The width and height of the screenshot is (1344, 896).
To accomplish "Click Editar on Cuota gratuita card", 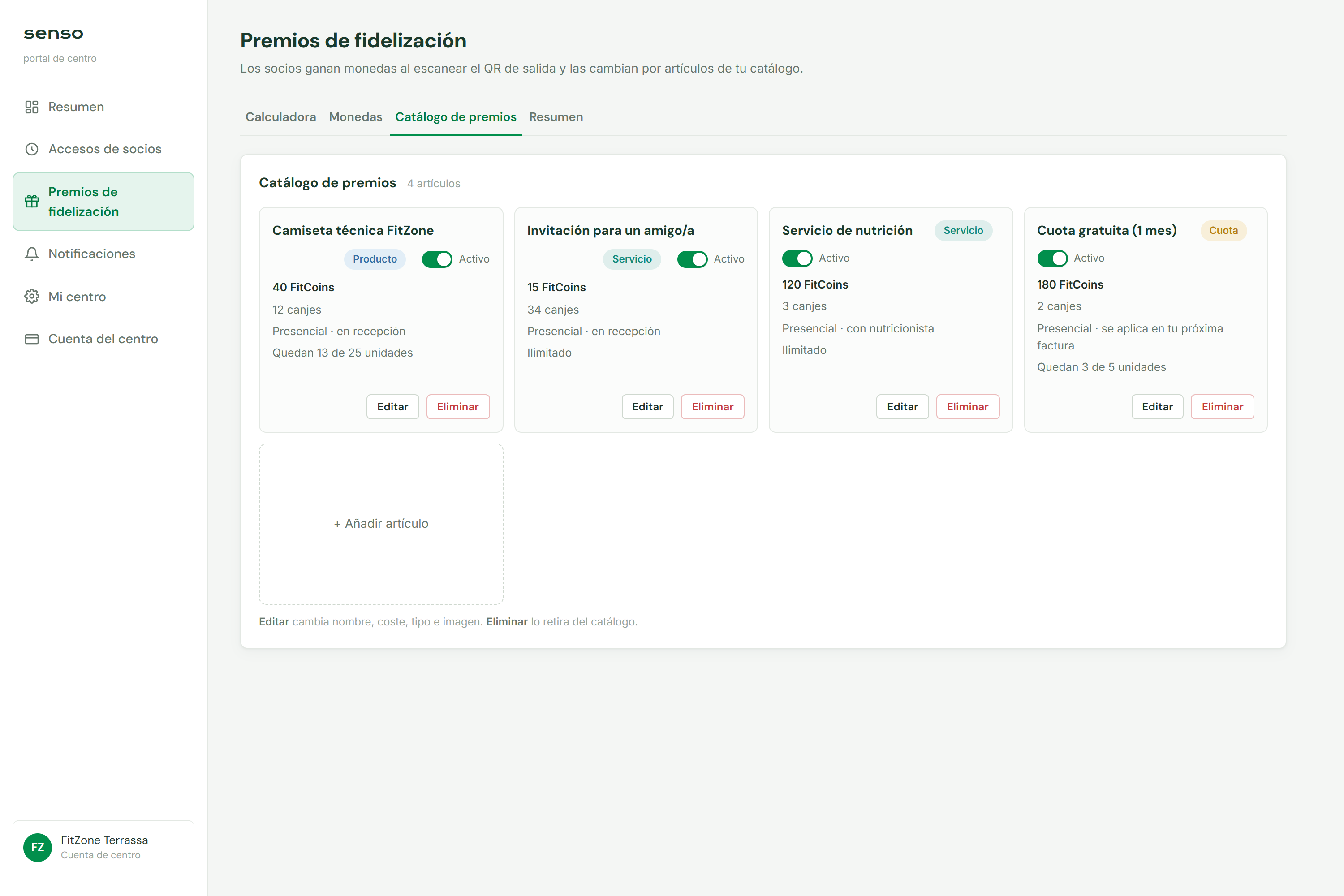I will (x=1157, y=407).
